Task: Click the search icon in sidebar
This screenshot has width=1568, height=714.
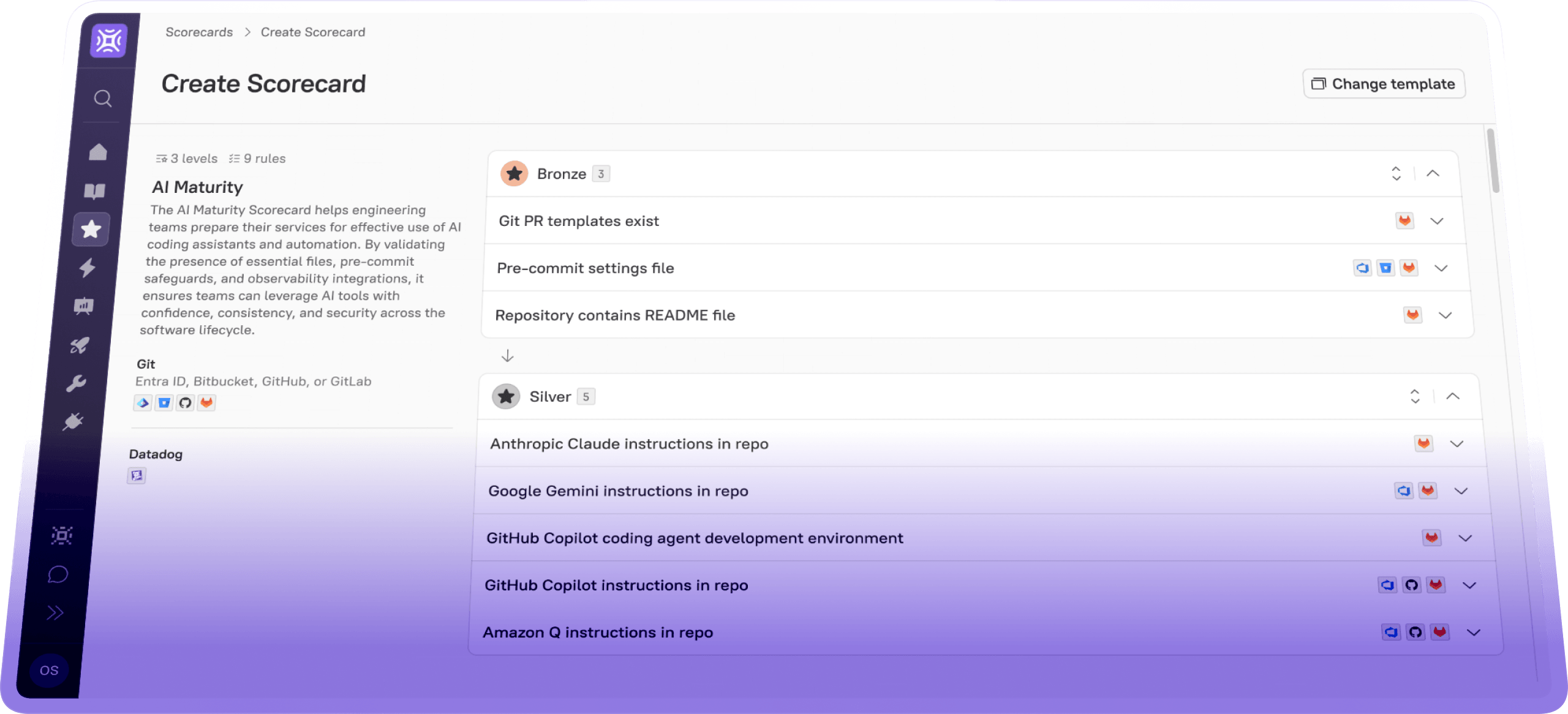Action: 103,99
